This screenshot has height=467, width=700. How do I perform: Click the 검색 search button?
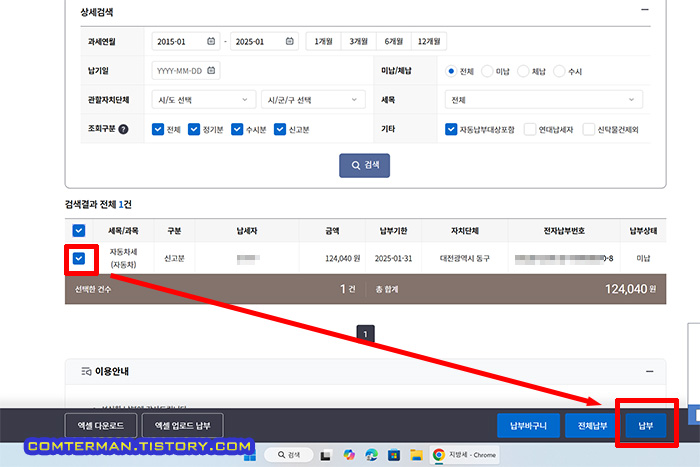click(x=364, y=165)
